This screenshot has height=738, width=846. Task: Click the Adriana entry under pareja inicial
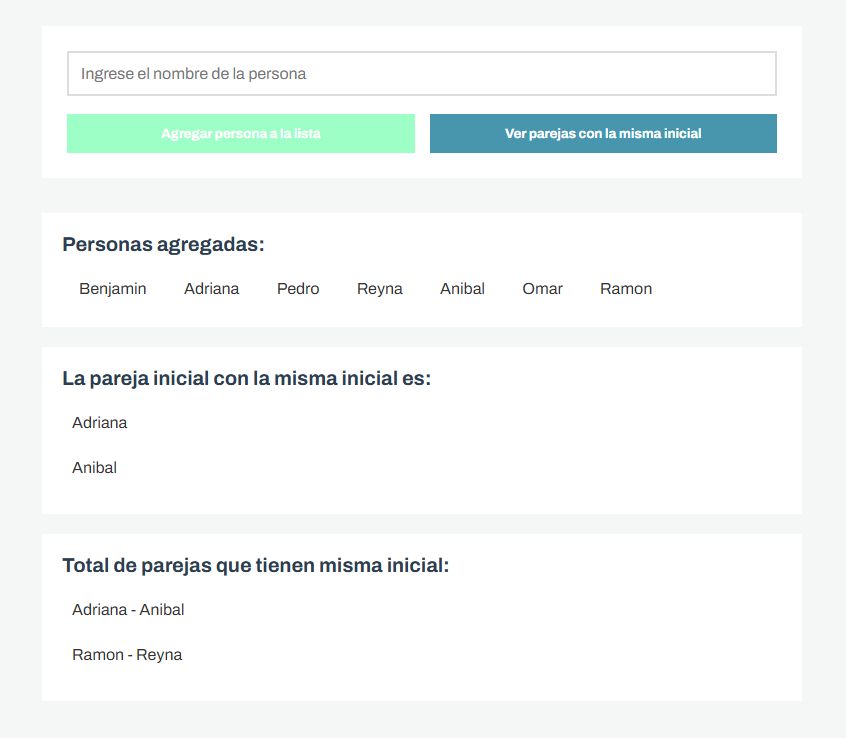coord(99,422)
